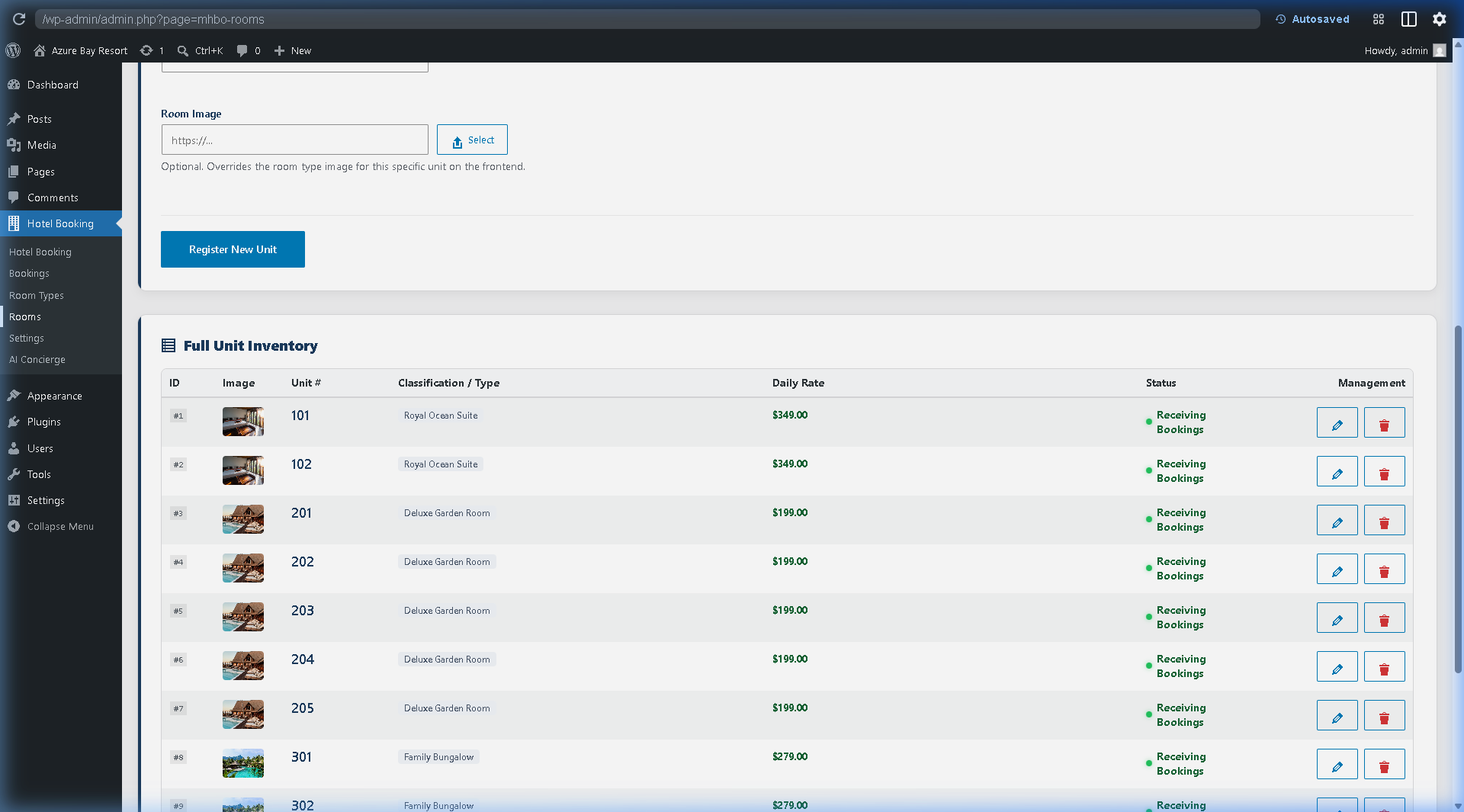Screen dimensions: 1464x812
Task: Click the unit 301 bungalow thumbnail
Action: click(x=243, y=763)
